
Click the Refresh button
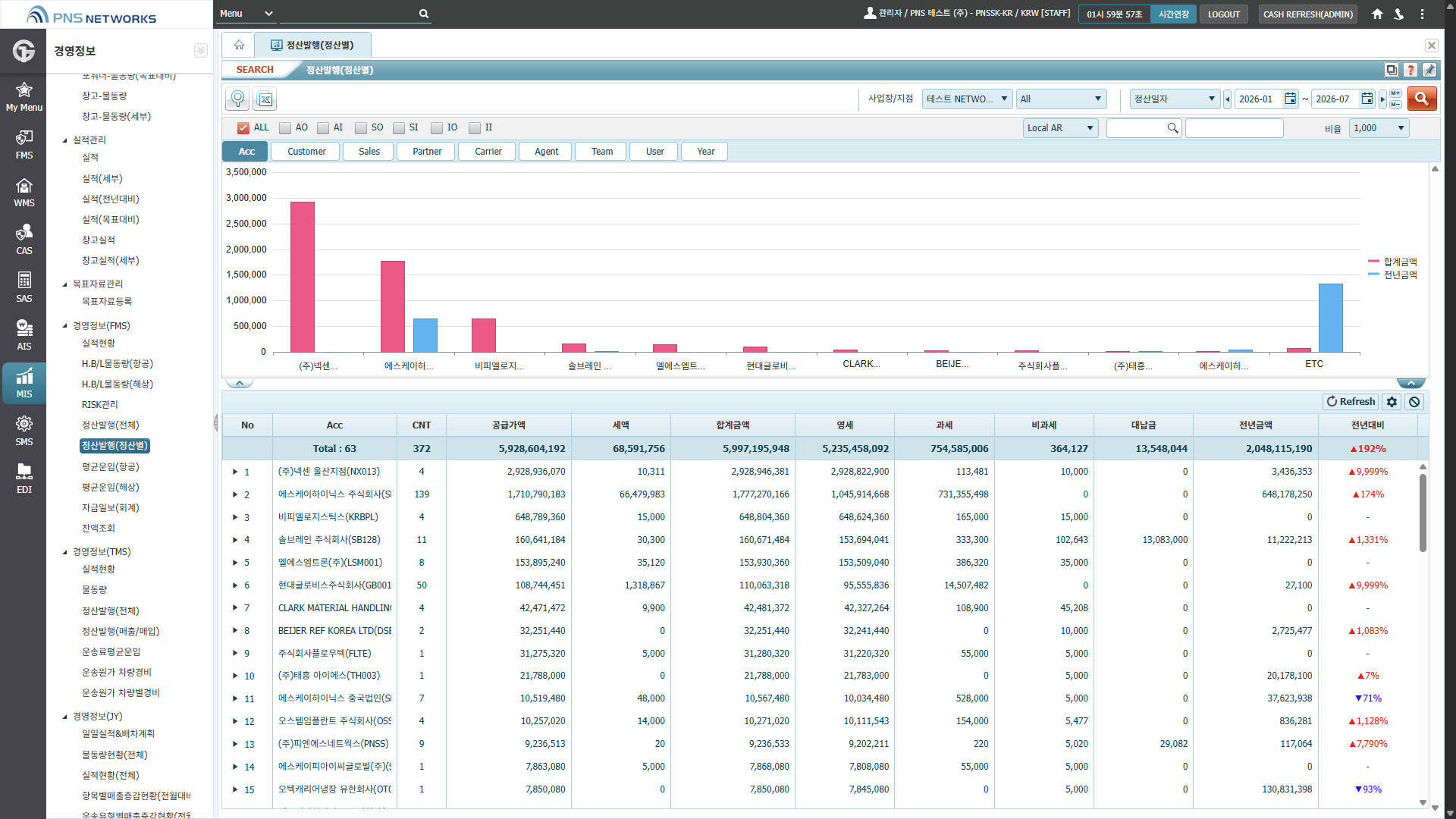(1350, 402)
